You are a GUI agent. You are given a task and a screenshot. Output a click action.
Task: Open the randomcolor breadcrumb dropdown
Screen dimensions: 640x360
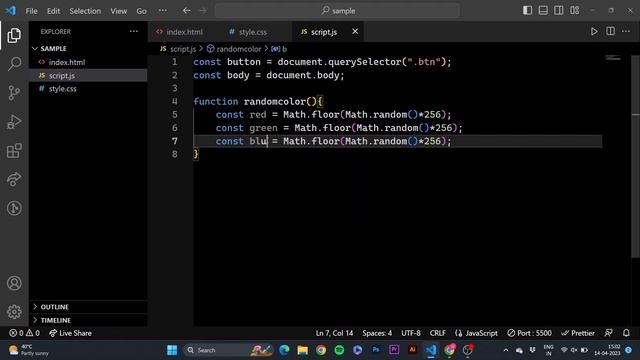[234, 49]
